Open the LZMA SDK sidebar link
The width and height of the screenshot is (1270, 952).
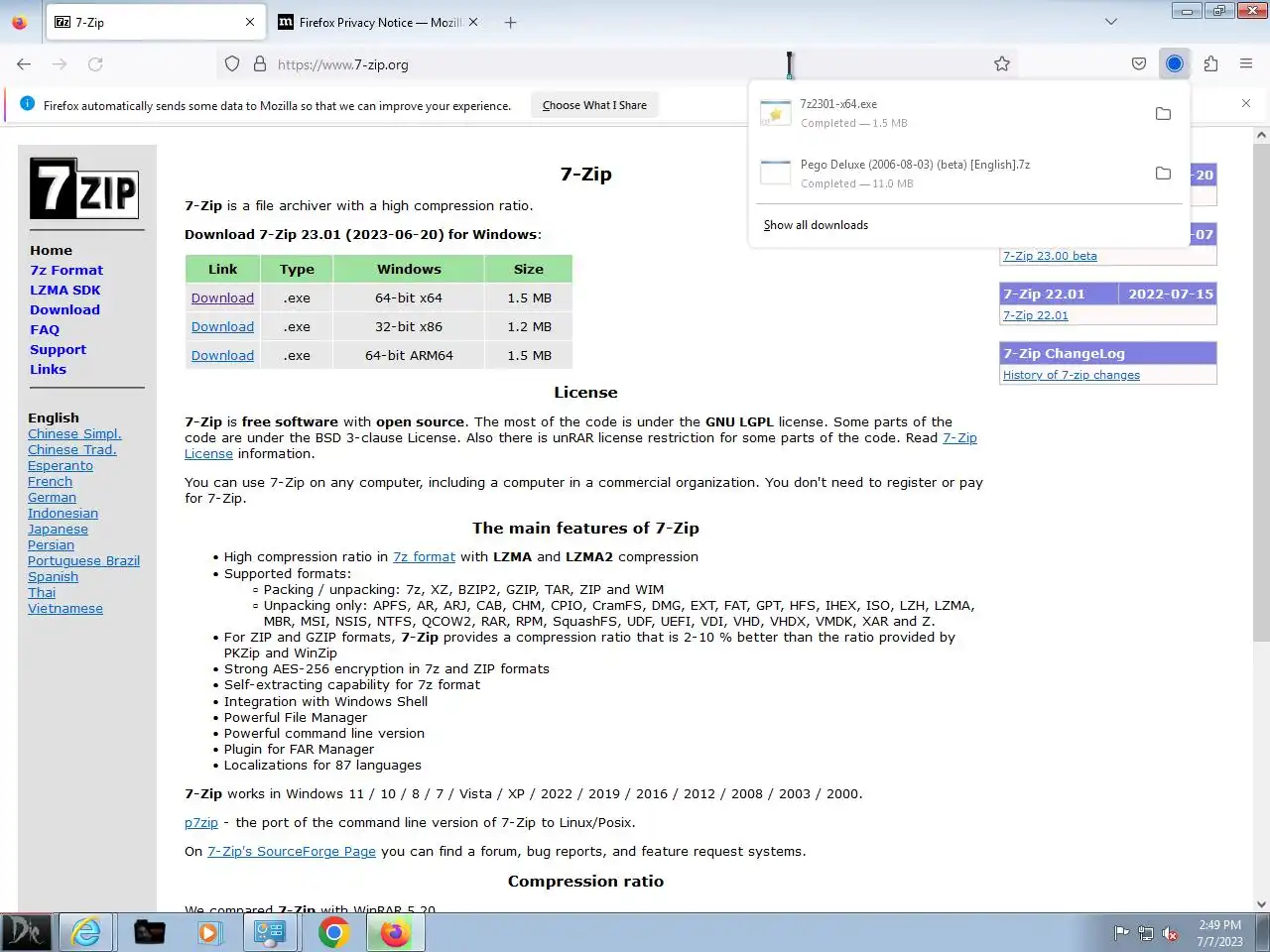(65, 290)
